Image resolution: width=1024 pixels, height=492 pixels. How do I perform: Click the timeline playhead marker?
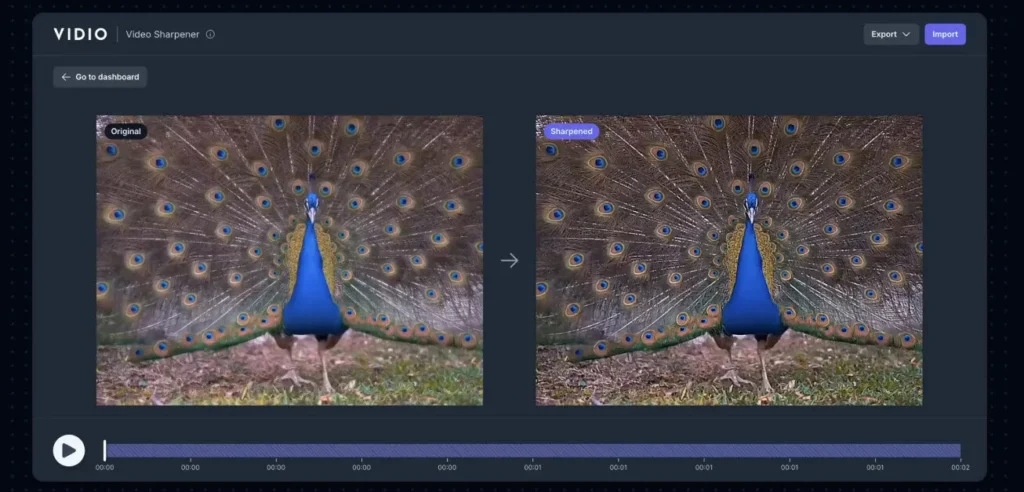click(x=104, y=450)
